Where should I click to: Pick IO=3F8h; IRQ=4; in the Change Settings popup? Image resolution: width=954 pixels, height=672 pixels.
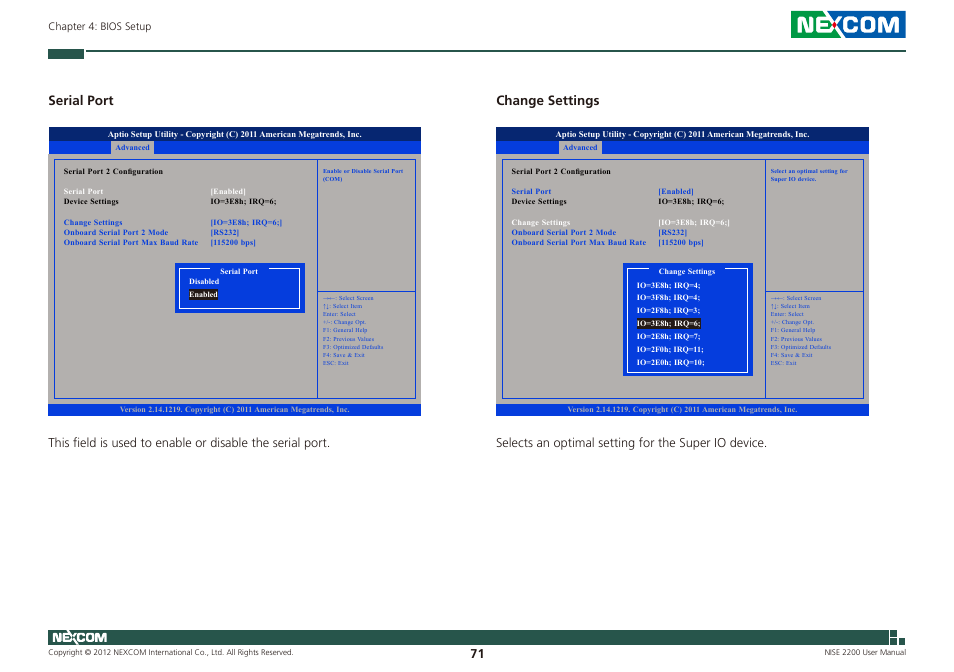668,297
